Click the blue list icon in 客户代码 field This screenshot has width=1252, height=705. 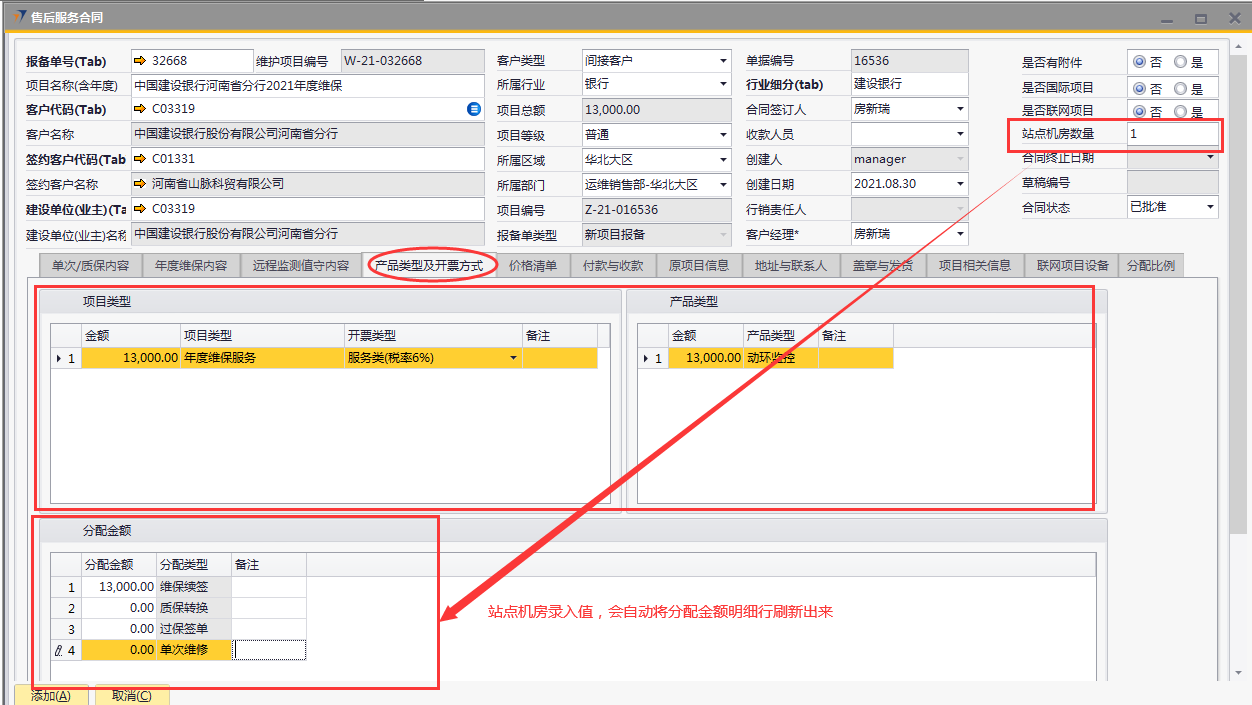click(474, 109)
